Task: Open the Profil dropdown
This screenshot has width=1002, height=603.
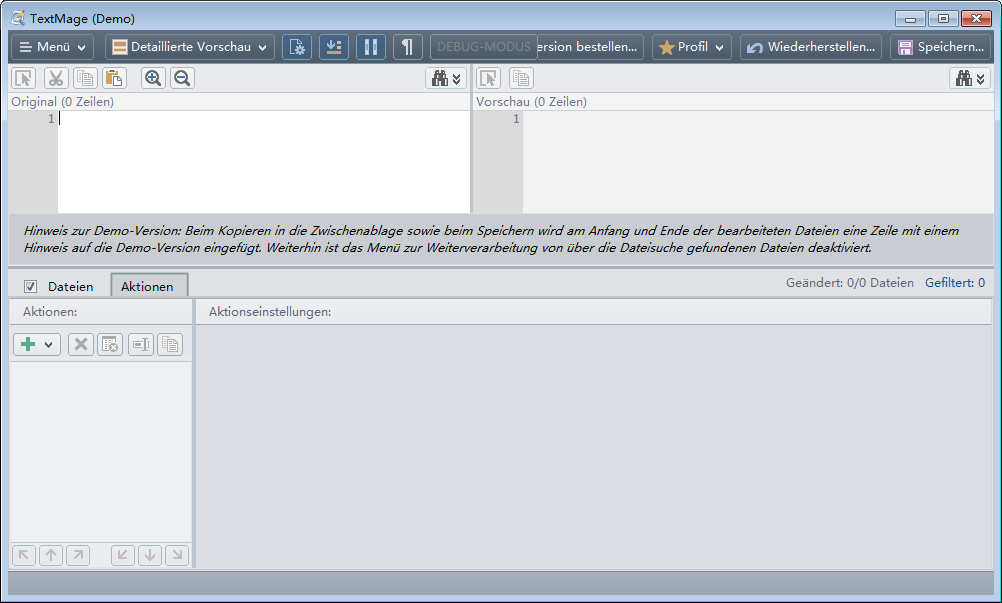Action: coord(691,46)
